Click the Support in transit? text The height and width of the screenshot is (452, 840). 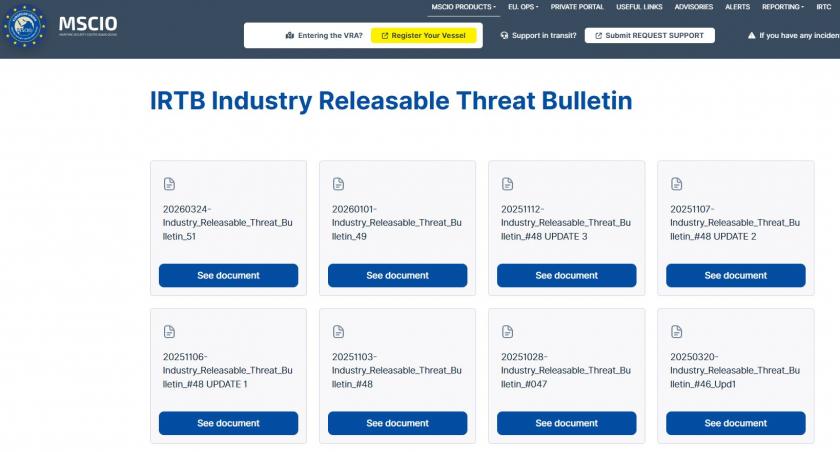coord(544,35)
